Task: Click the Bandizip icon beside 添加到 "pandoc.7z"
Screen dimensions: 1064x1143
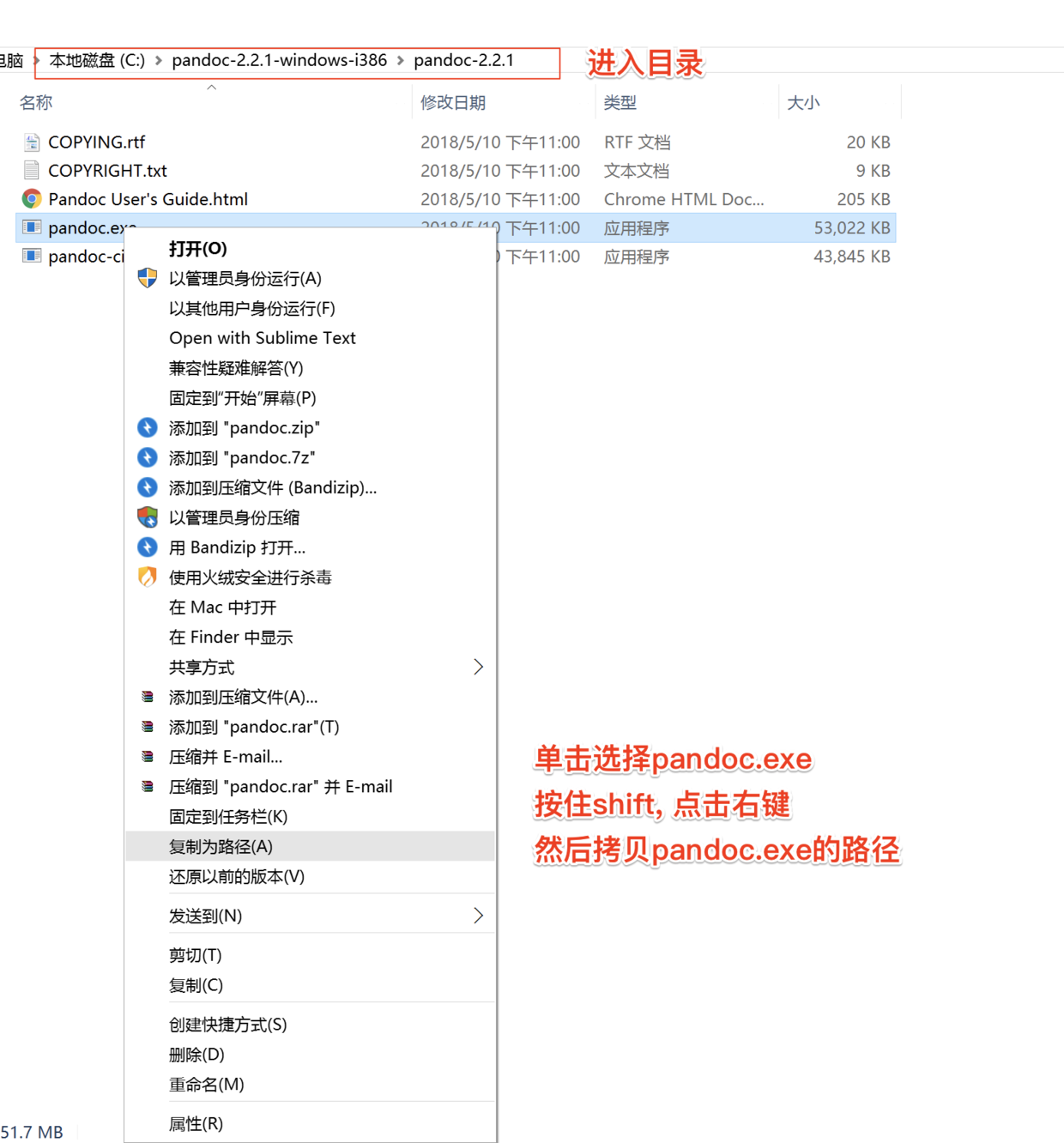Action: click(x=148, y=457)
